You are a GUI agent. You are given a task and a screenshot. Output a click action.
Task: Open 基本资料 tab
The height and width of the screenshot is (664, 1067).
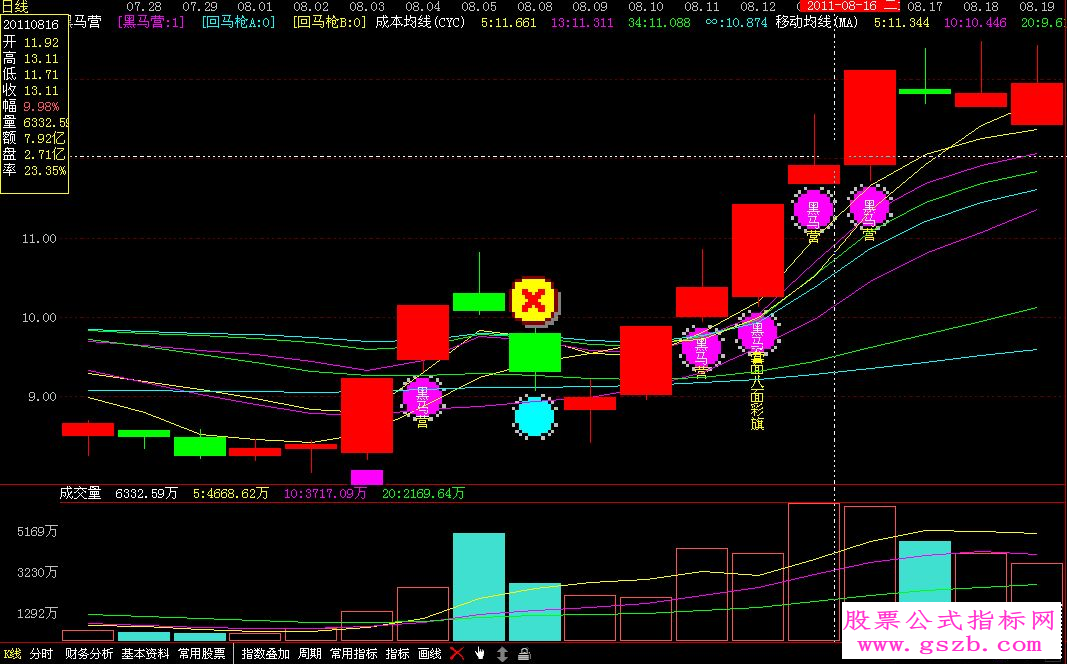(146, 654)
